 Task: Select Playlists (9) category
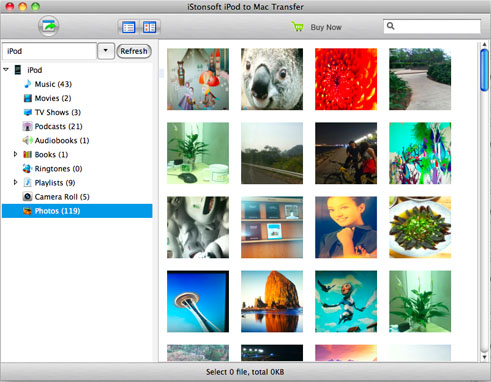(x=55, y=183)
